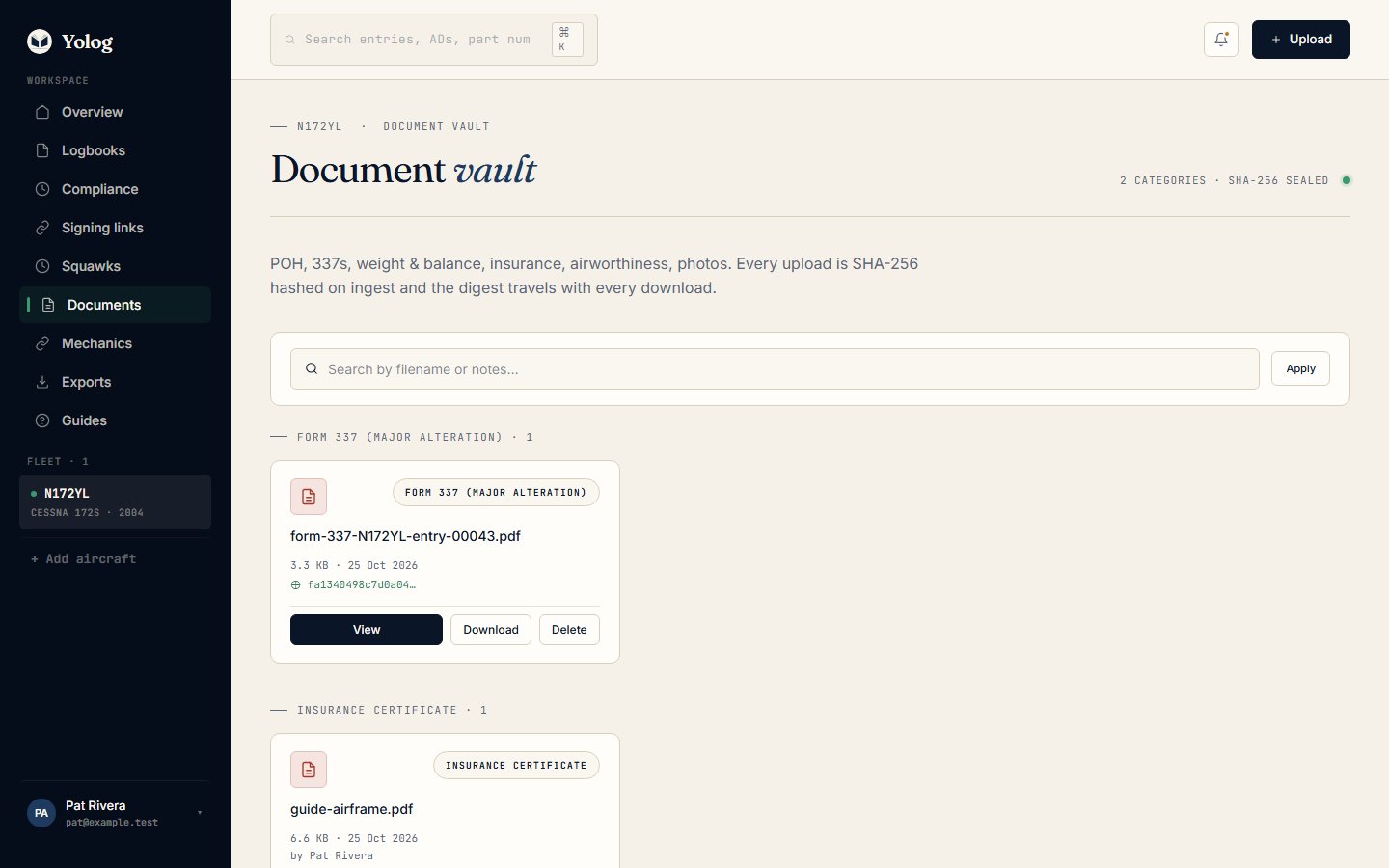The height and width of the screenshot is (868, 1389).
Task: Click the Signing links chain icon
Action: click(x=42, y=228)
